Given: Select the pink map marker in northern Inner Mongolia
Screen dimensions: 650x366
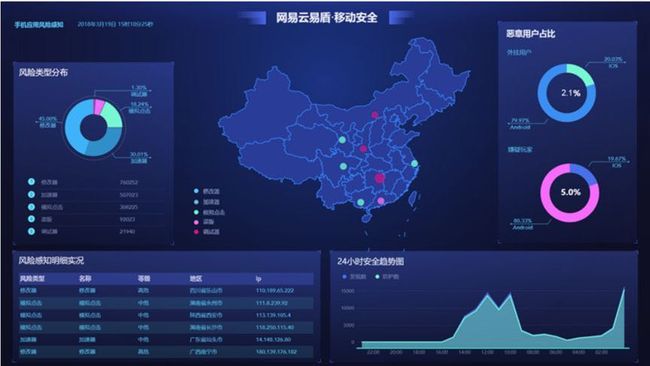Looking at the screenshot, I should pos(375,115).
